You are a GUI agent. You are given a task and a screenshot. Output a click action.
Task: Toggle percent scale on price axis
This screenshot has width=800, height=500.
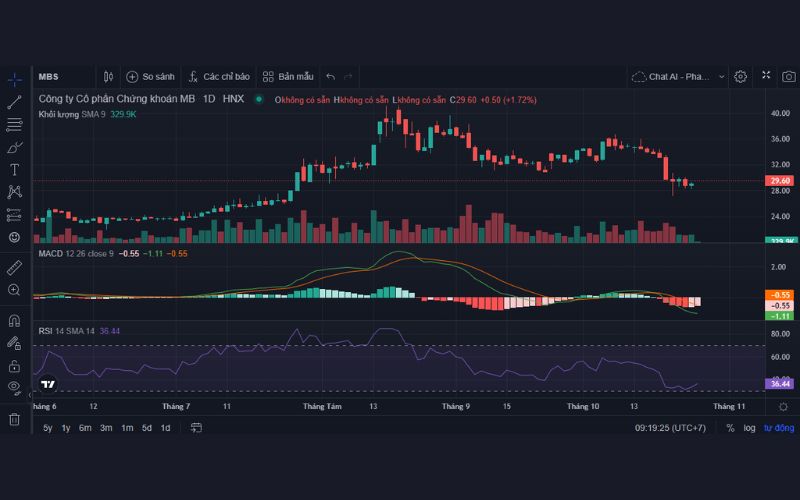click(x=730, y=428)
